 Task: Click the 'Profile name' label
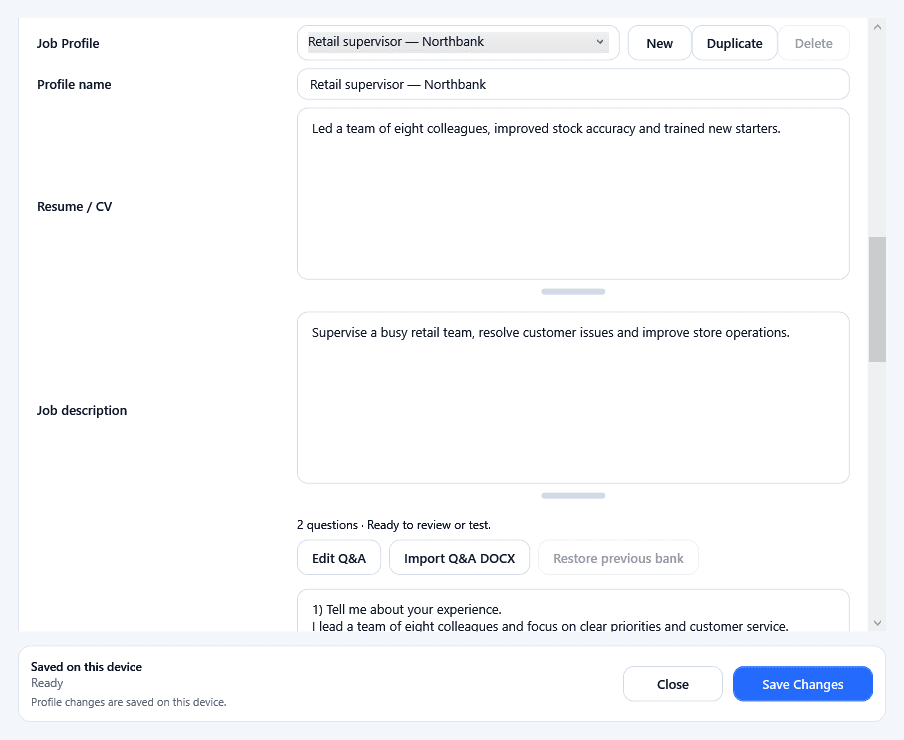74,84
